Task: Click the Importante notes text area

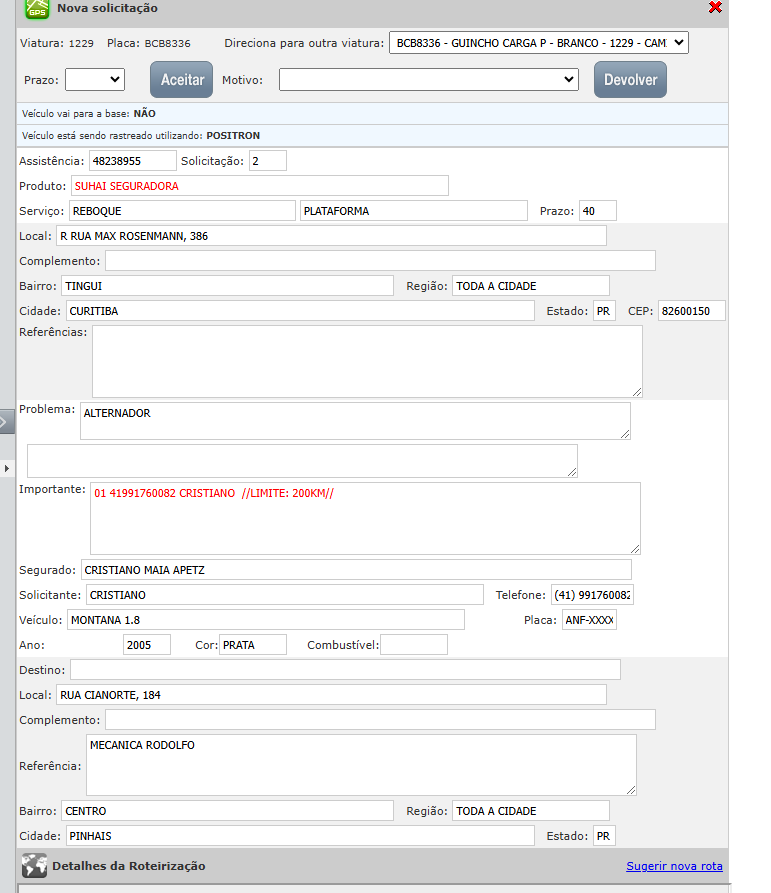Action: [365, 518]
